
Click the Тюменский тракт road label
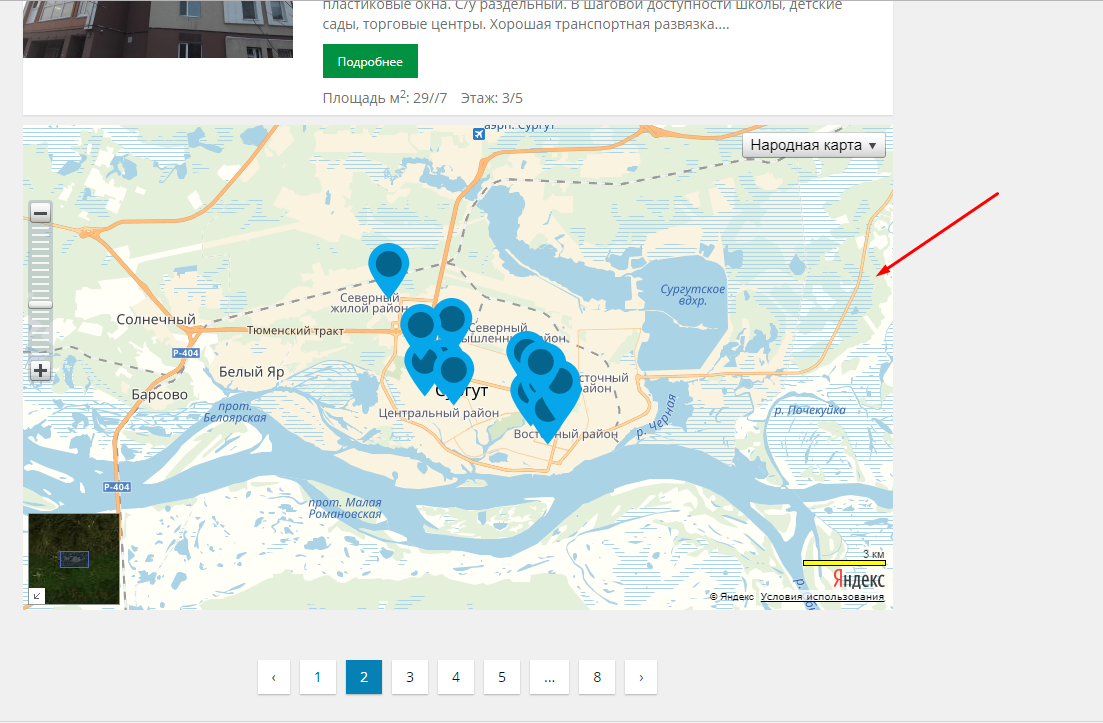[x=295, y=331]
